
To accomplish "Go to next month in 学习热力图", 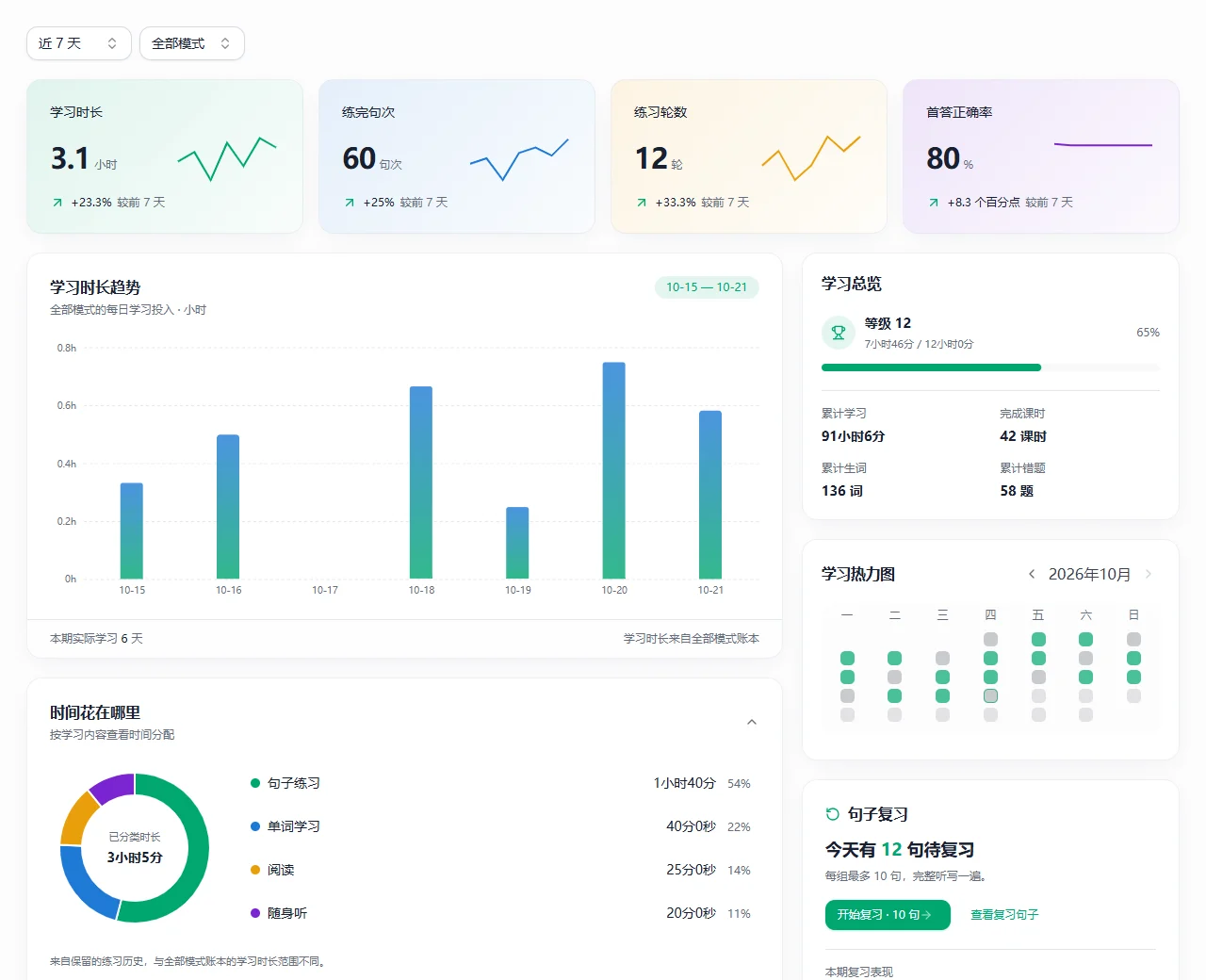I will coord(1149,574).
